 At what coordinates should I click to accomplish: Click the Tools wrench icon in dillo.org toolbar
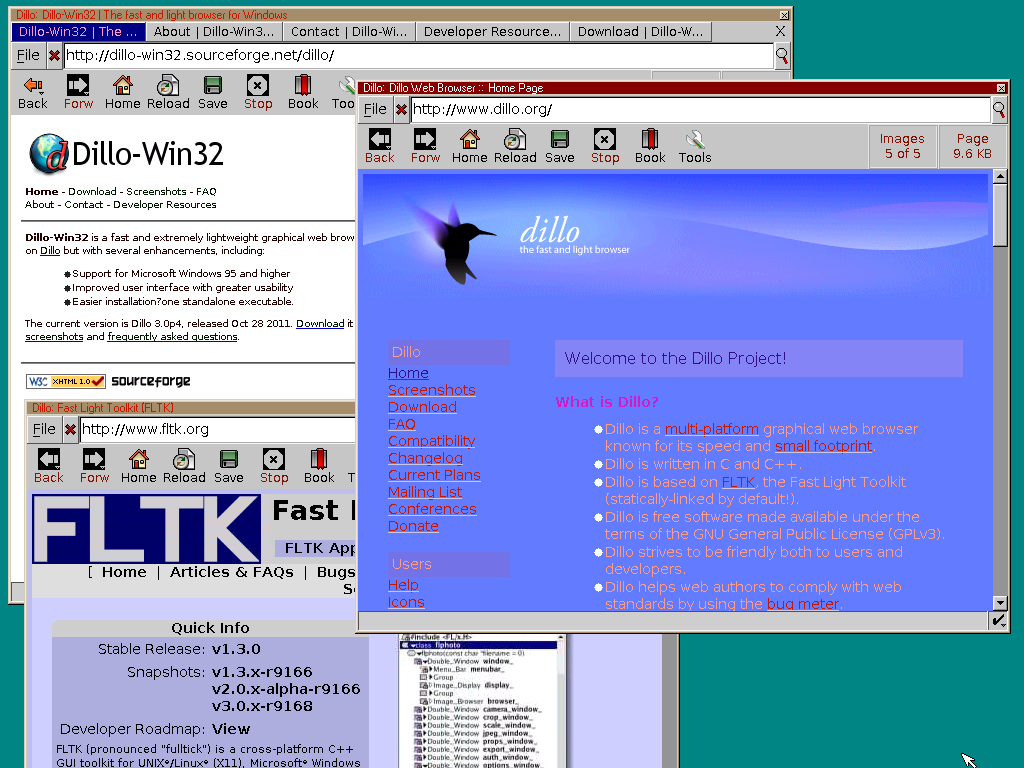(x=694, y=146)
